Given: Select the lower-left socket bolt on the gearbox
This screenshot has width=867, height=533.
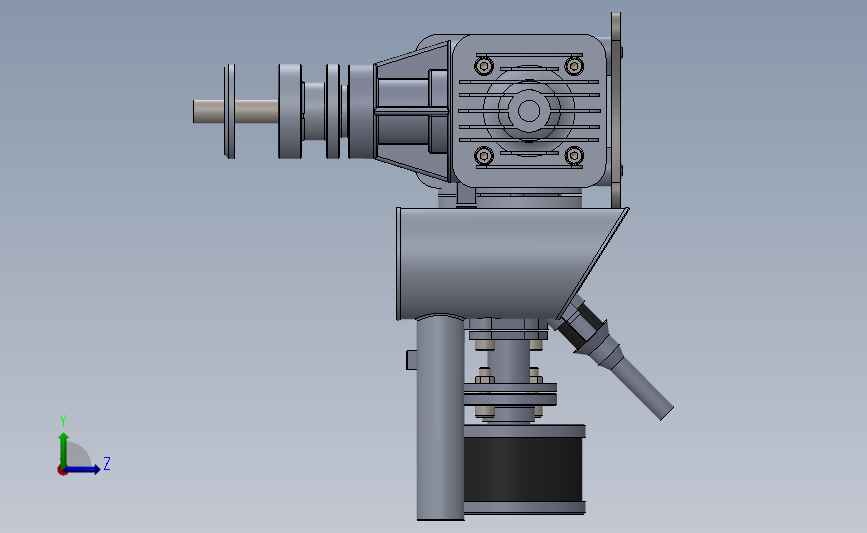Looking at the screenshot, I should point(484,156).
